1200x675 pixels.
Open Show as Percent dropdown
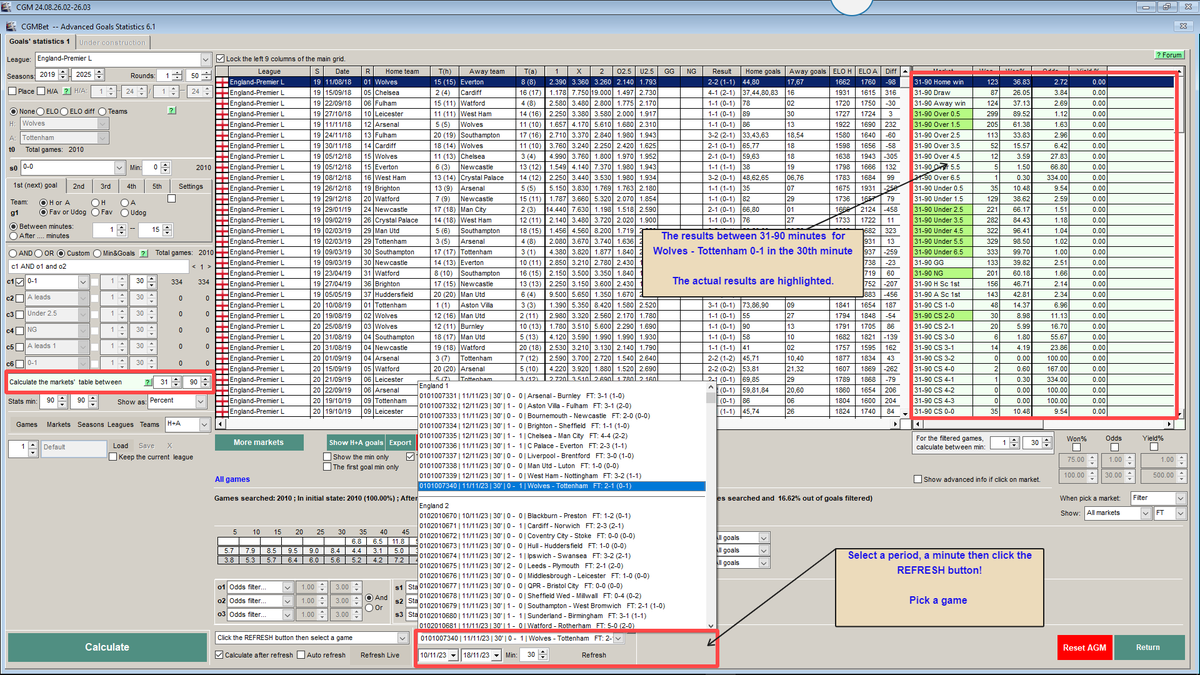(x=200, y=401)
